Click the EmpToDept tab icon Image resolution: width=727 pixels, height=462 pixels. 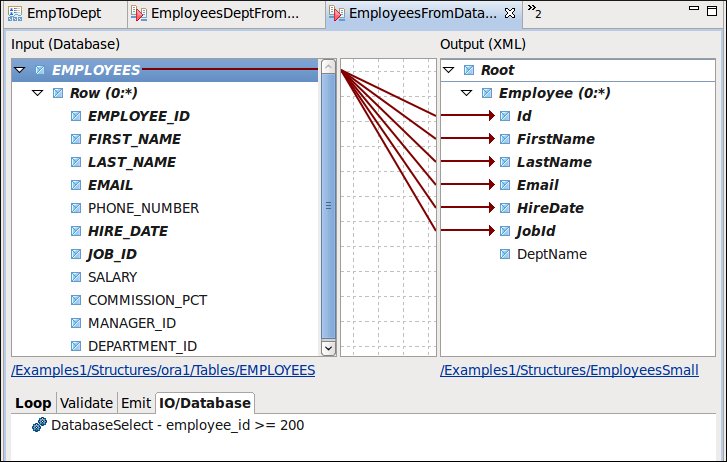tap(15, 13)
